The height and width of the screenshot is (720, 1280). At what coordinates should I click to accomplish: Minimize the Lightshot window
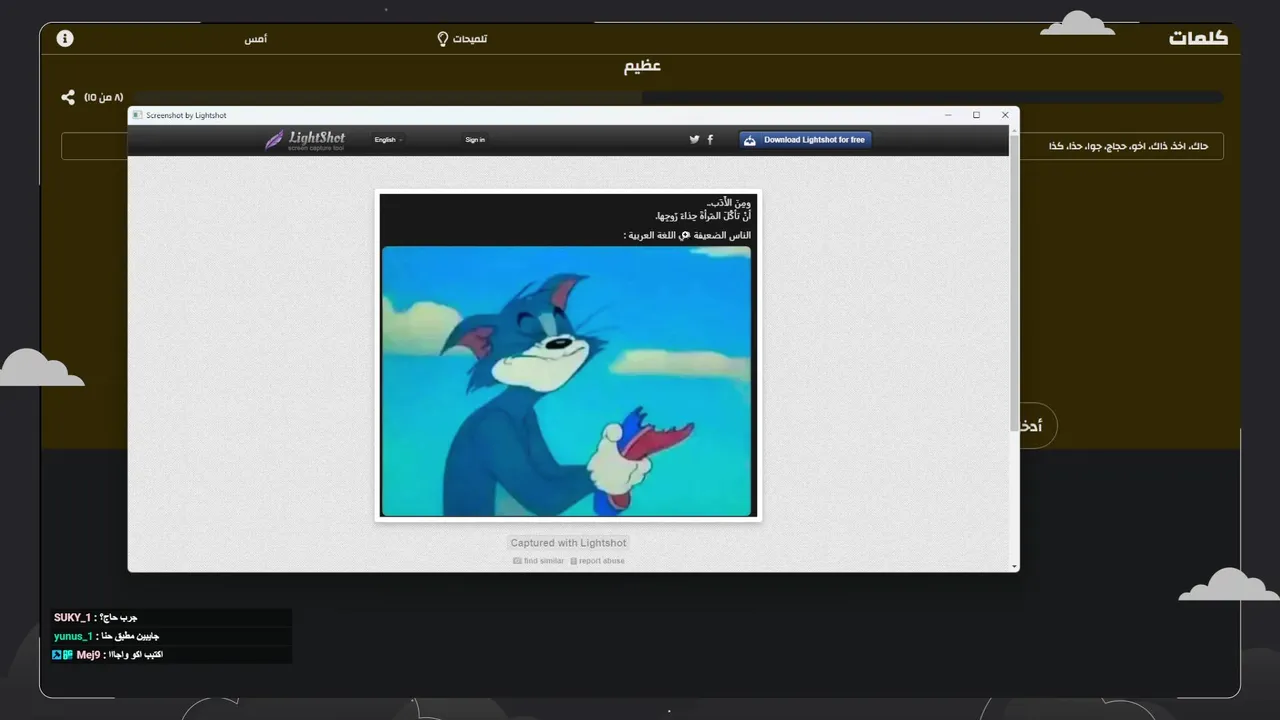click(x=948, y=115)
